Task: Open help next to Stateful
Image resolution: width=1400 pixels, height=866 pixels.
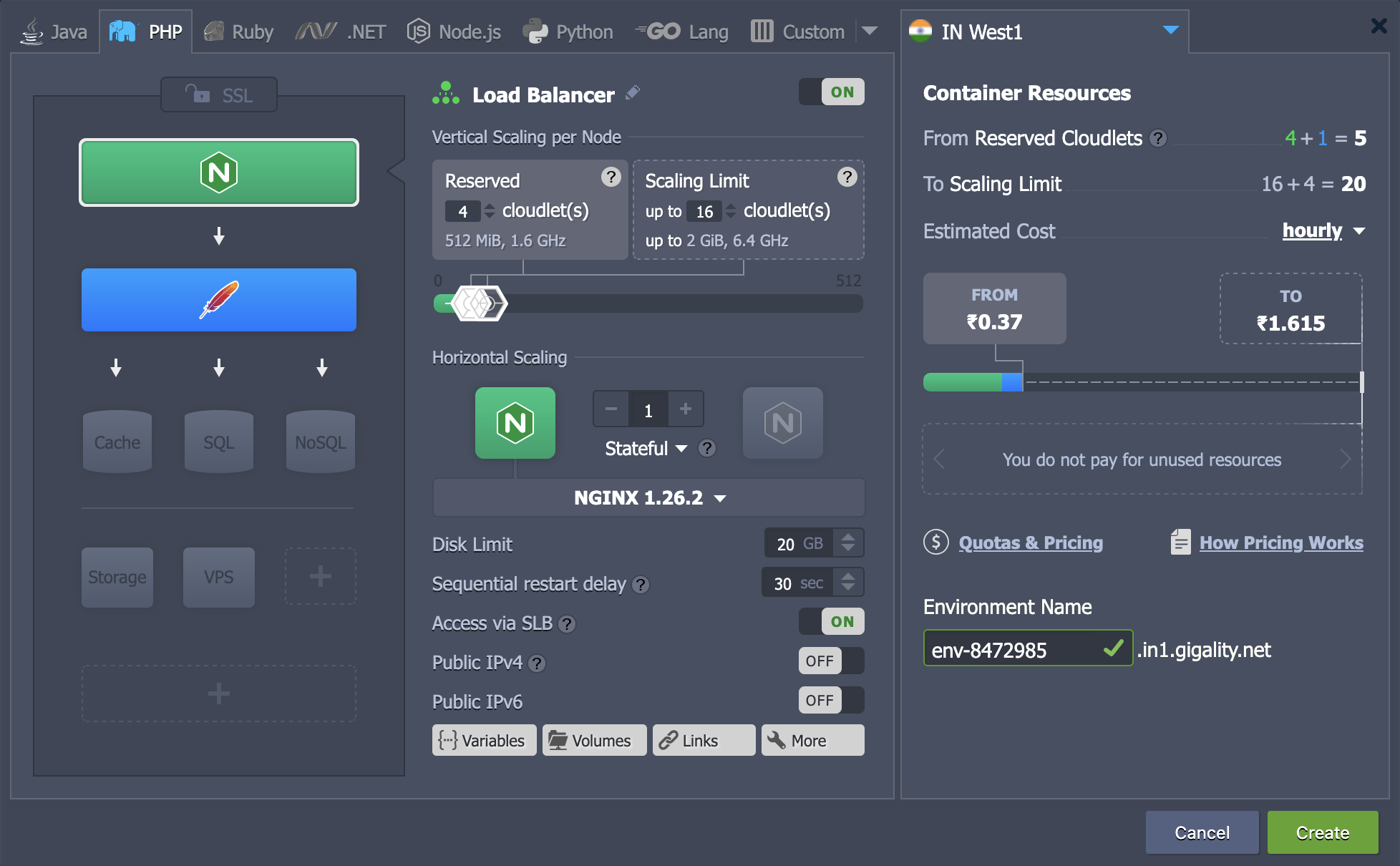Action: [x=707, y=448]
